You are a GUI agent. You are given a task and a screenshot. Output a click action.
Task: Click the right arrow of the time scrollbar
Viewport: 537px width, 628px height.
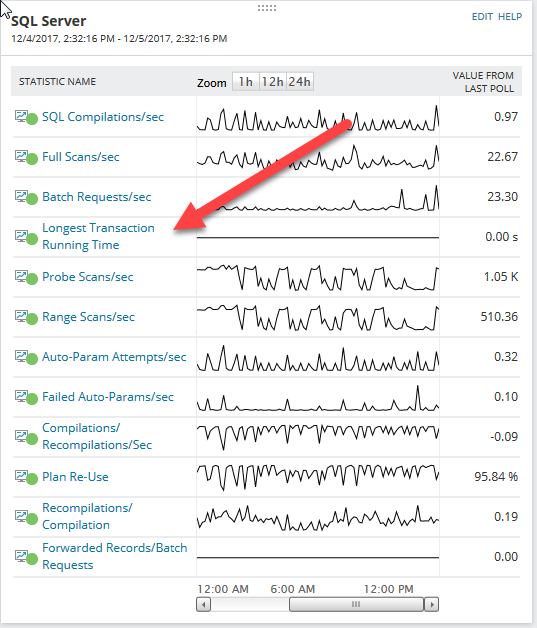coord(431,604)
